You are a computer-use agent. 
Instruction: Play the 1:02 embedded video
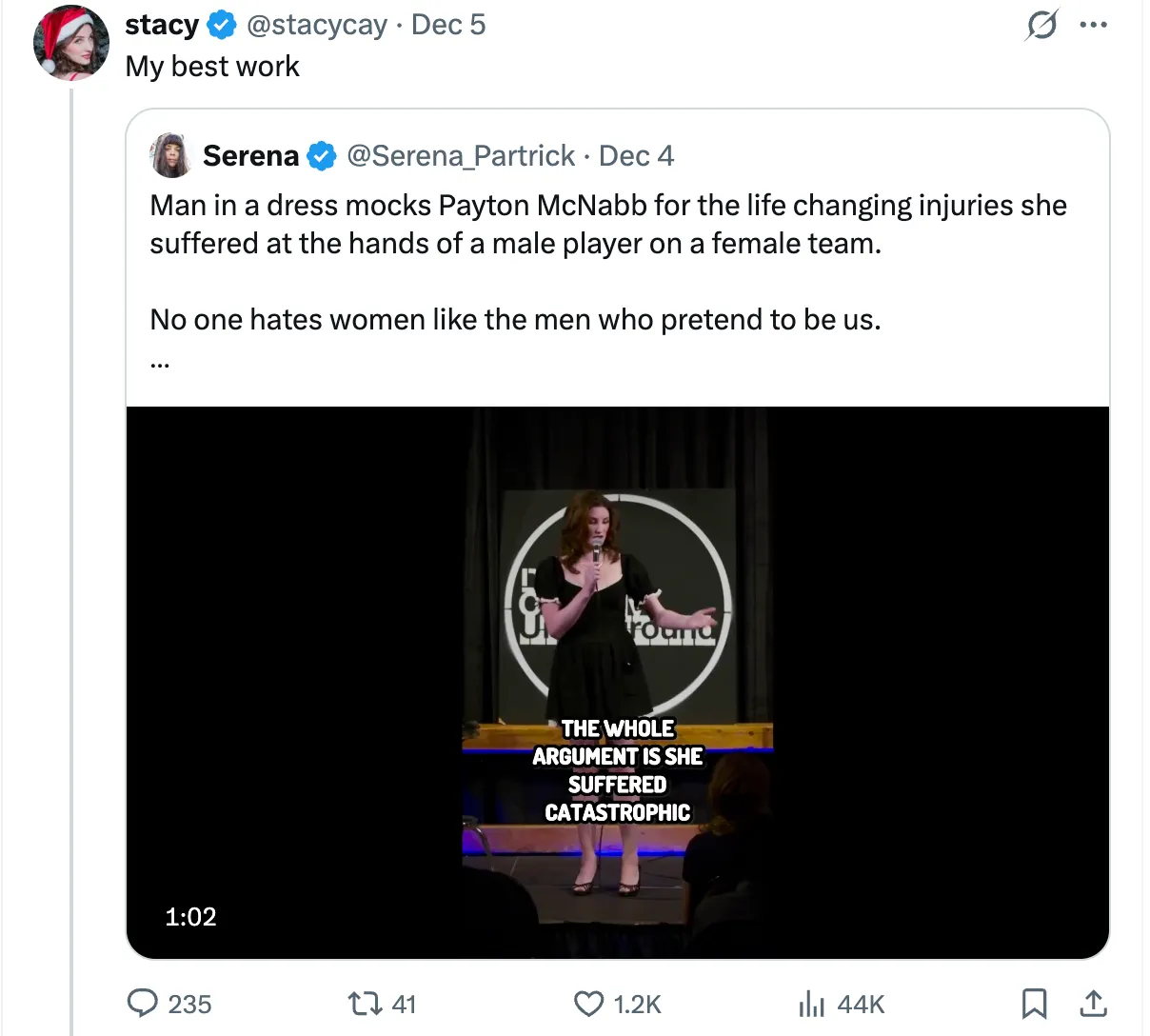click(617, 682)
